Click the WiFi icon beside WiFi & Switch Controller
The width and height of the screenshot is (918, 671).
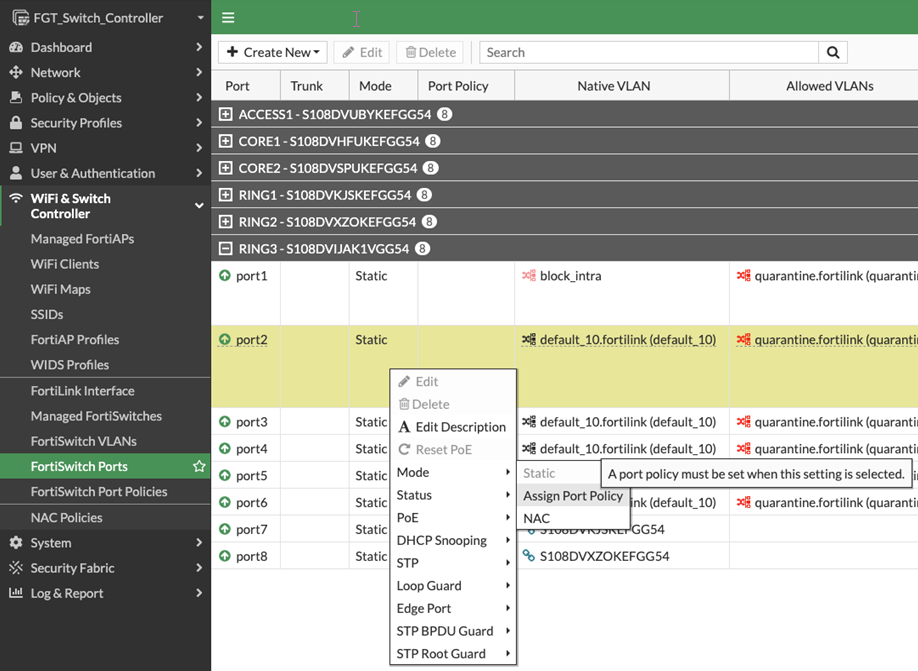[x=16, y=198]
